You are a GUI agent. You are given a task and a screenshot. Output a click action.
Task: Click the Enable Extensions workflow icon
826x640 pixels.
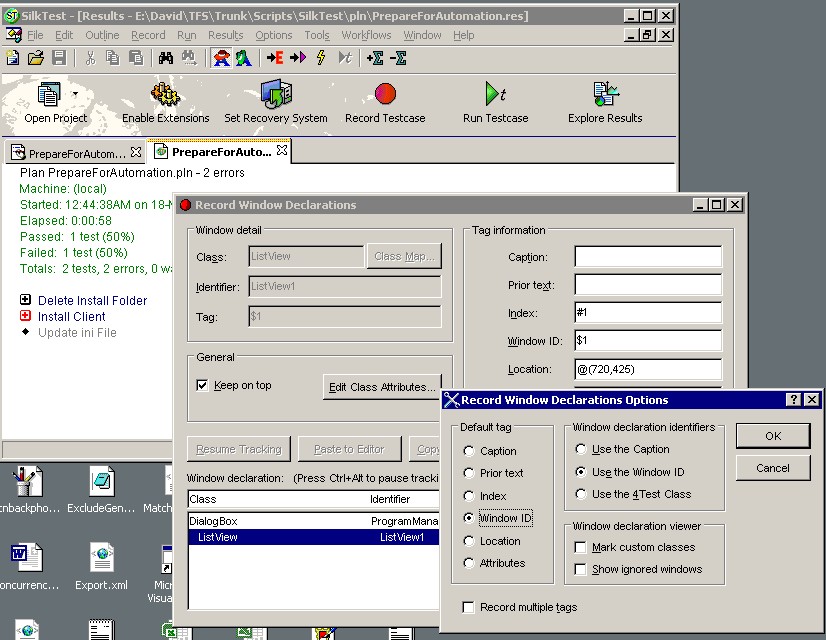pos(165,94)
